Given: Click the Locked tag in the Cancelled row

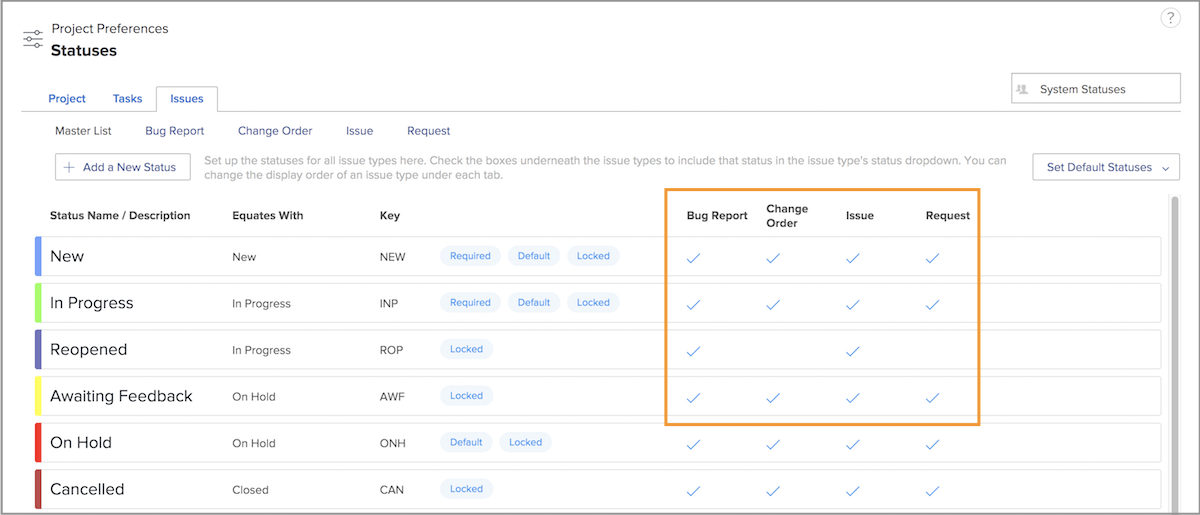Looking at the screenshot, I should point(466,490).
